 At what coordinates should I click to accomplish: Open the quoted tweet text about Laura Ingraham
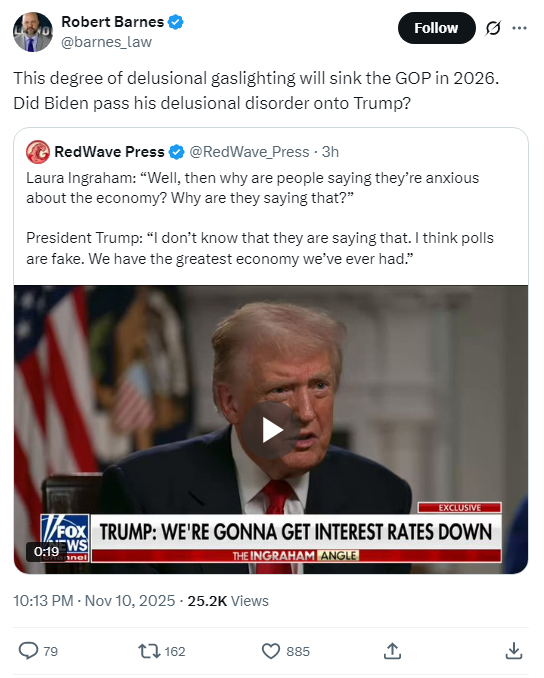(x=260, y=218)
